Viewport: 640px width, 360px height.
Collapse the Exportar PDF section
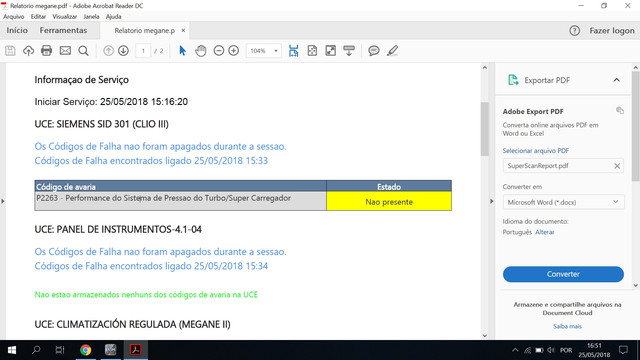[616, 80]
